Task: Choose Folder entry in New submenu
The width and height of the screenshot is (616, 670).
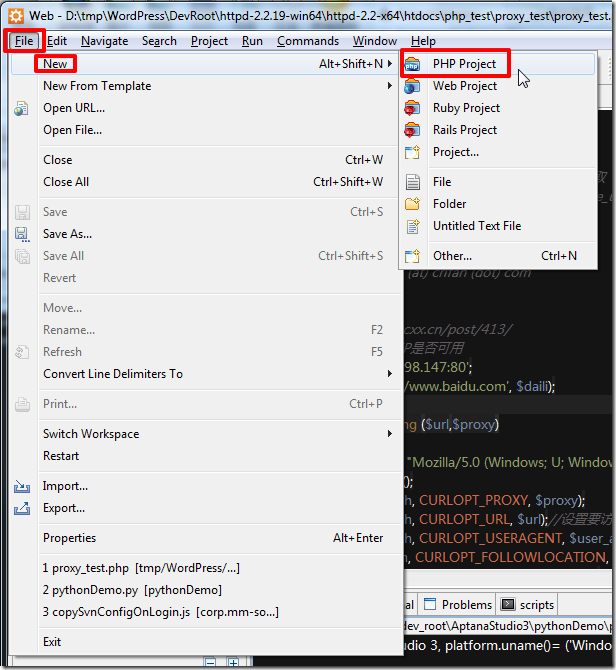Action: point(498,204)
